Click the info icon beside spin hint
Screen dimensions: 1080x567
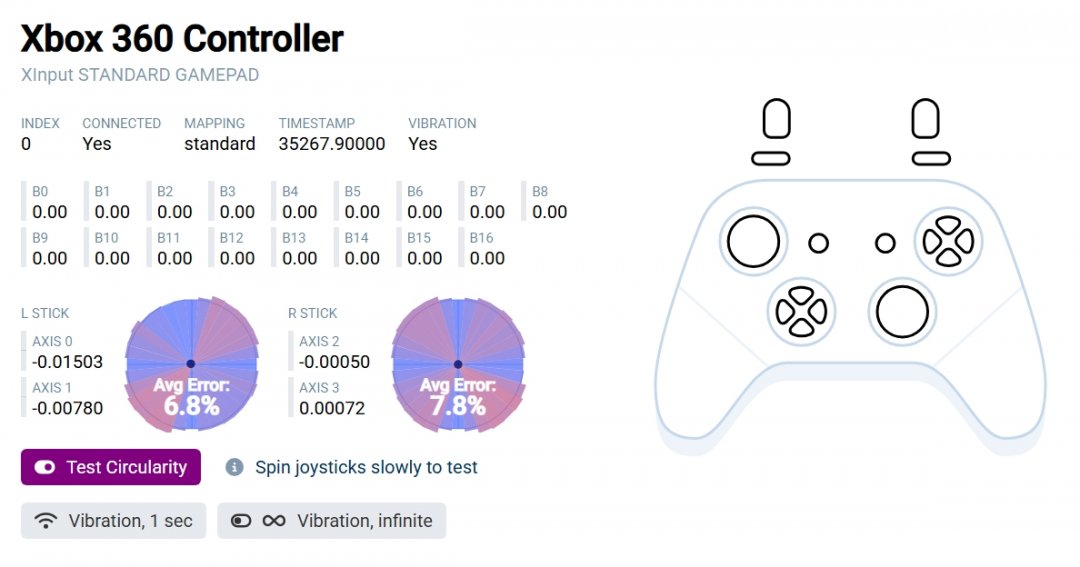point(235,467)
